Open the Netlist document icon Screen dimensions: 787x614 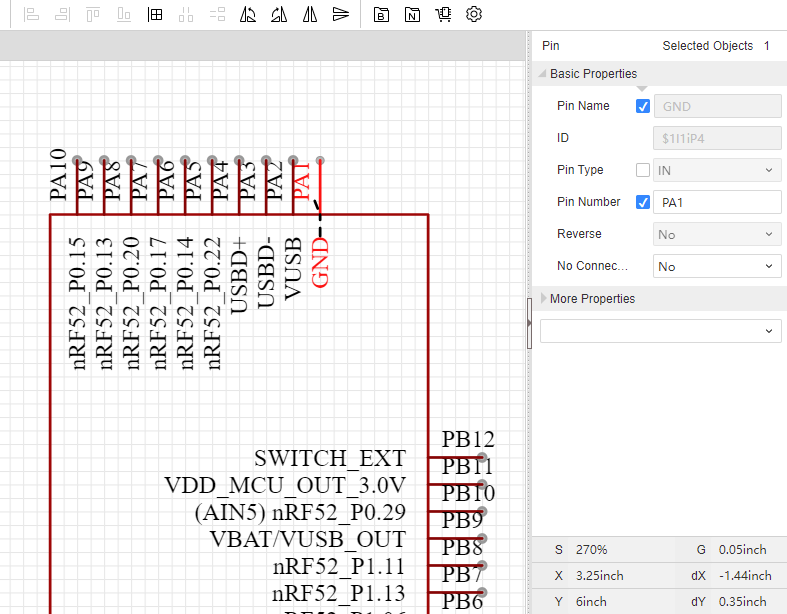tap(413, 15)
